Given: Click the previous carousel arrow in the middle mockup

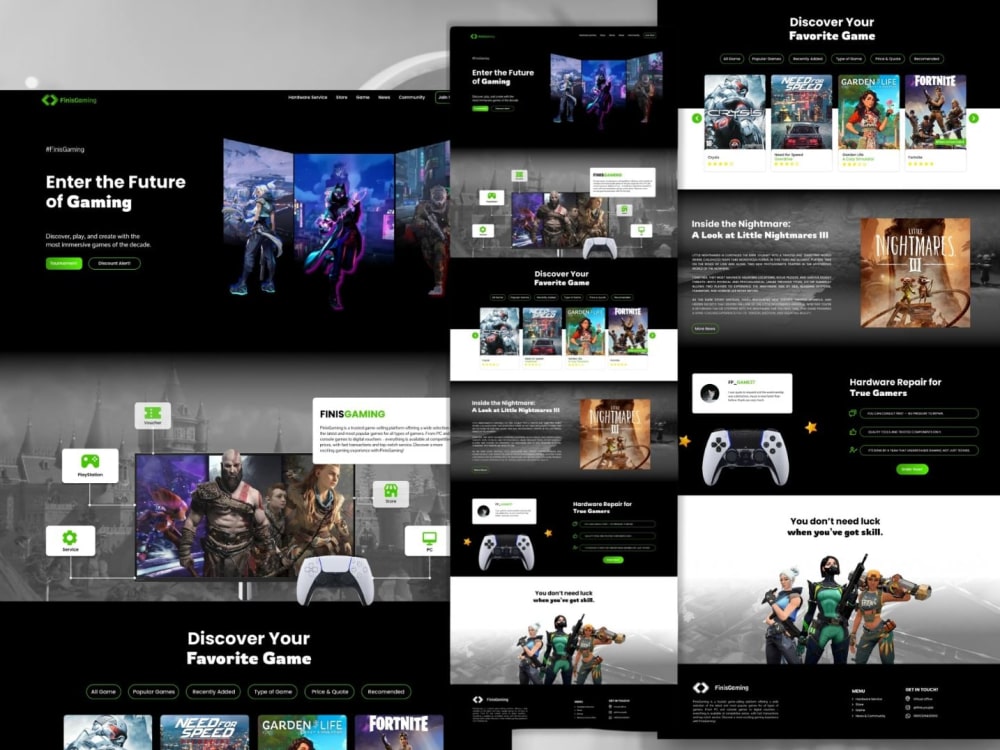Looking at the screenshot, I should point(475,335).
